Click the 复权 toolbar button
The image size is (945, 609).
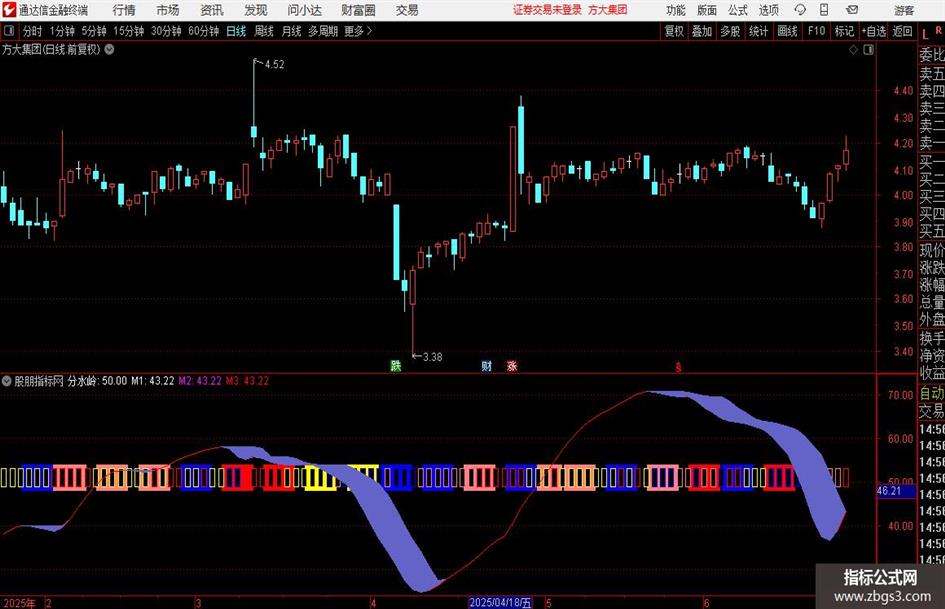pos(674,31)
